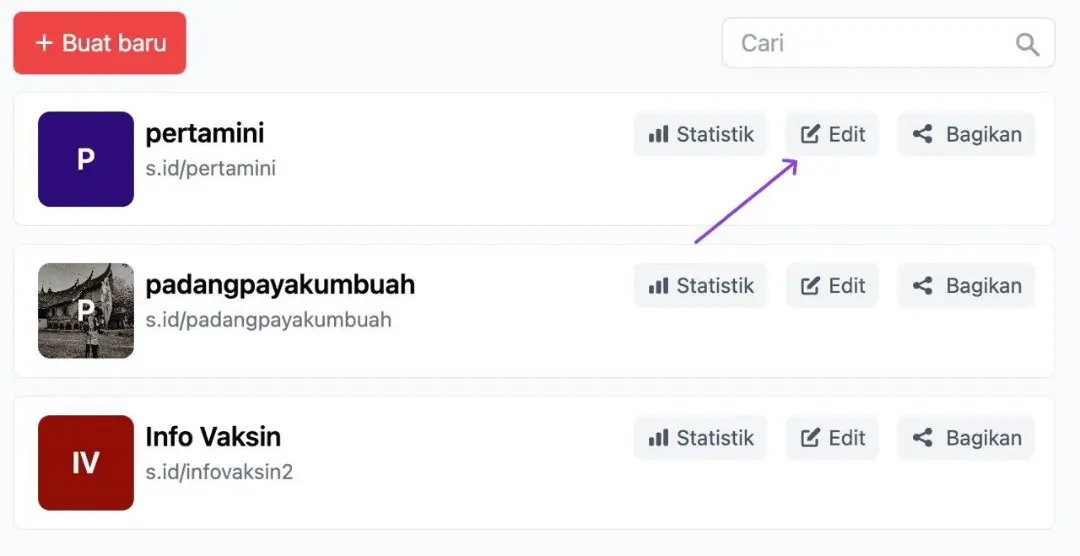
Task: Edit the Info Vaksin entry
Action: pos(832,438)
